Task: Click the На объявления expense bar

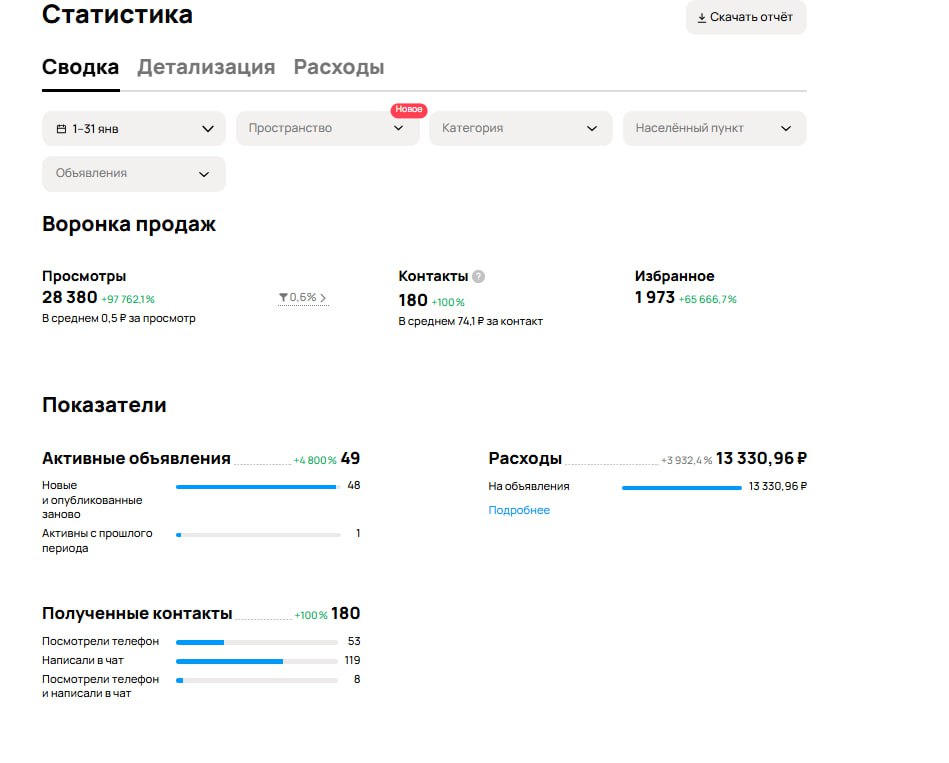Action: click(x=681, y=487)
